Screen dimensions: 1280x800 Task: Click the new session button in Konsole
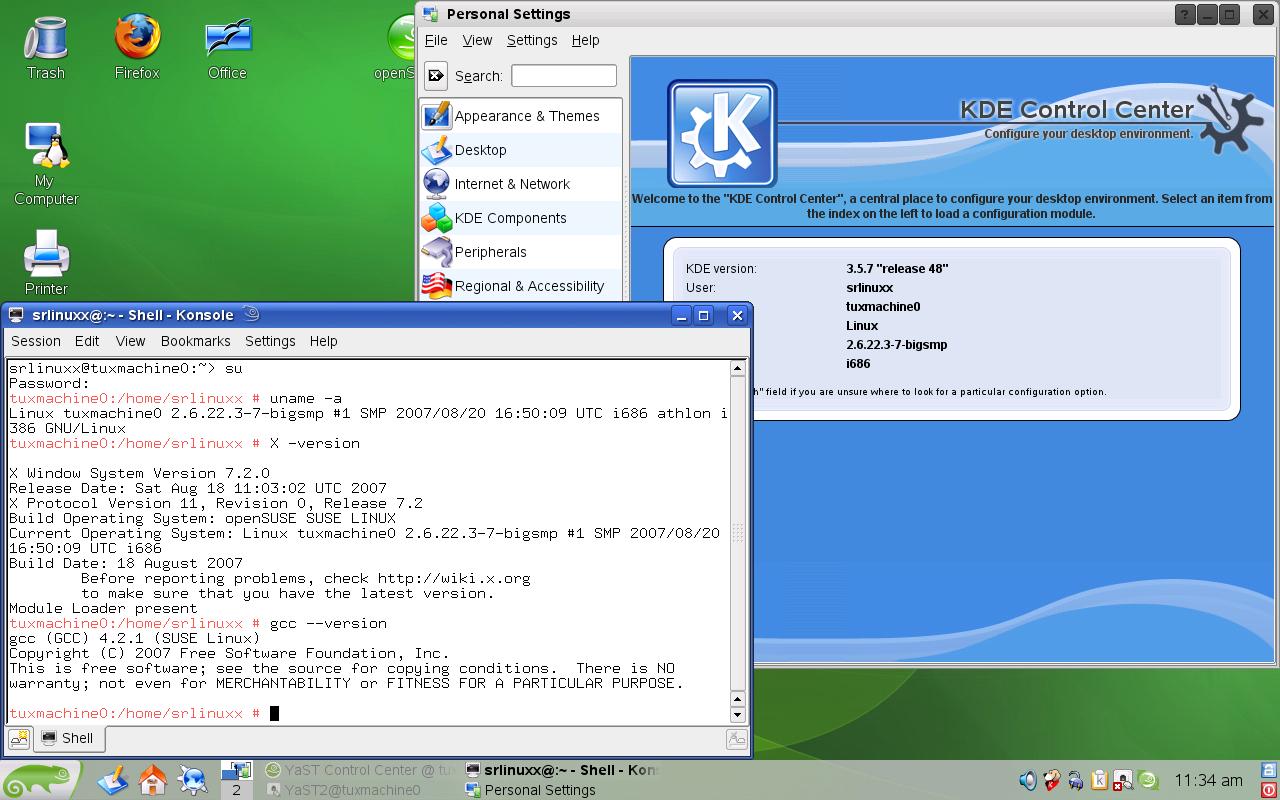19,739
